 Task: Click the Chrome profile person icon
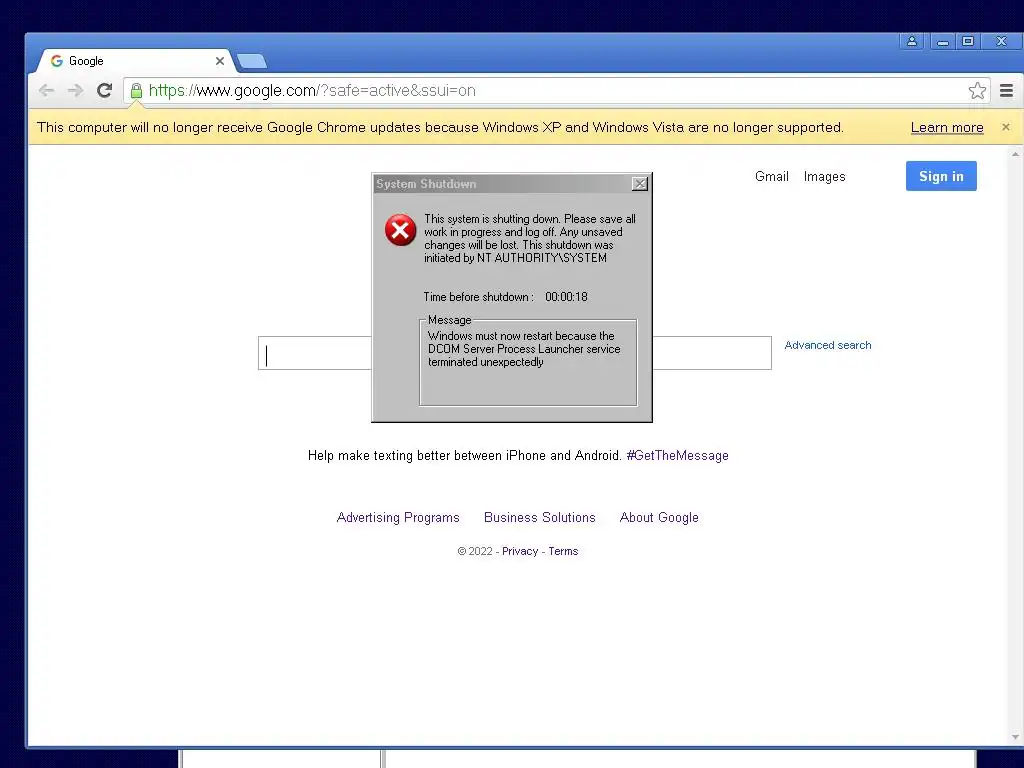click(912, 41)
